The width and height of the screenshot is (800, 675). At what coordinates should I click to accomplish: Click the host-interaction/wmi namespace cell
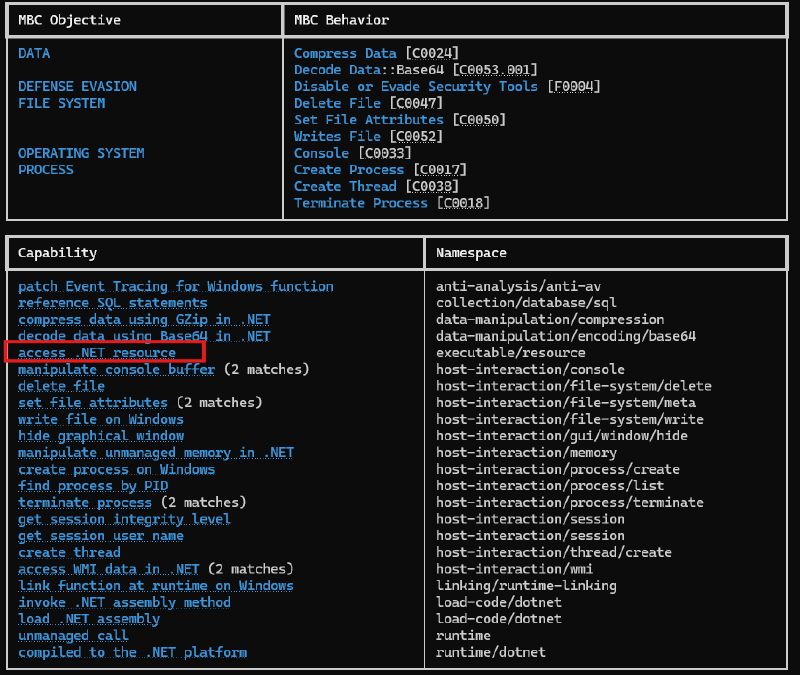coord(514,569)
